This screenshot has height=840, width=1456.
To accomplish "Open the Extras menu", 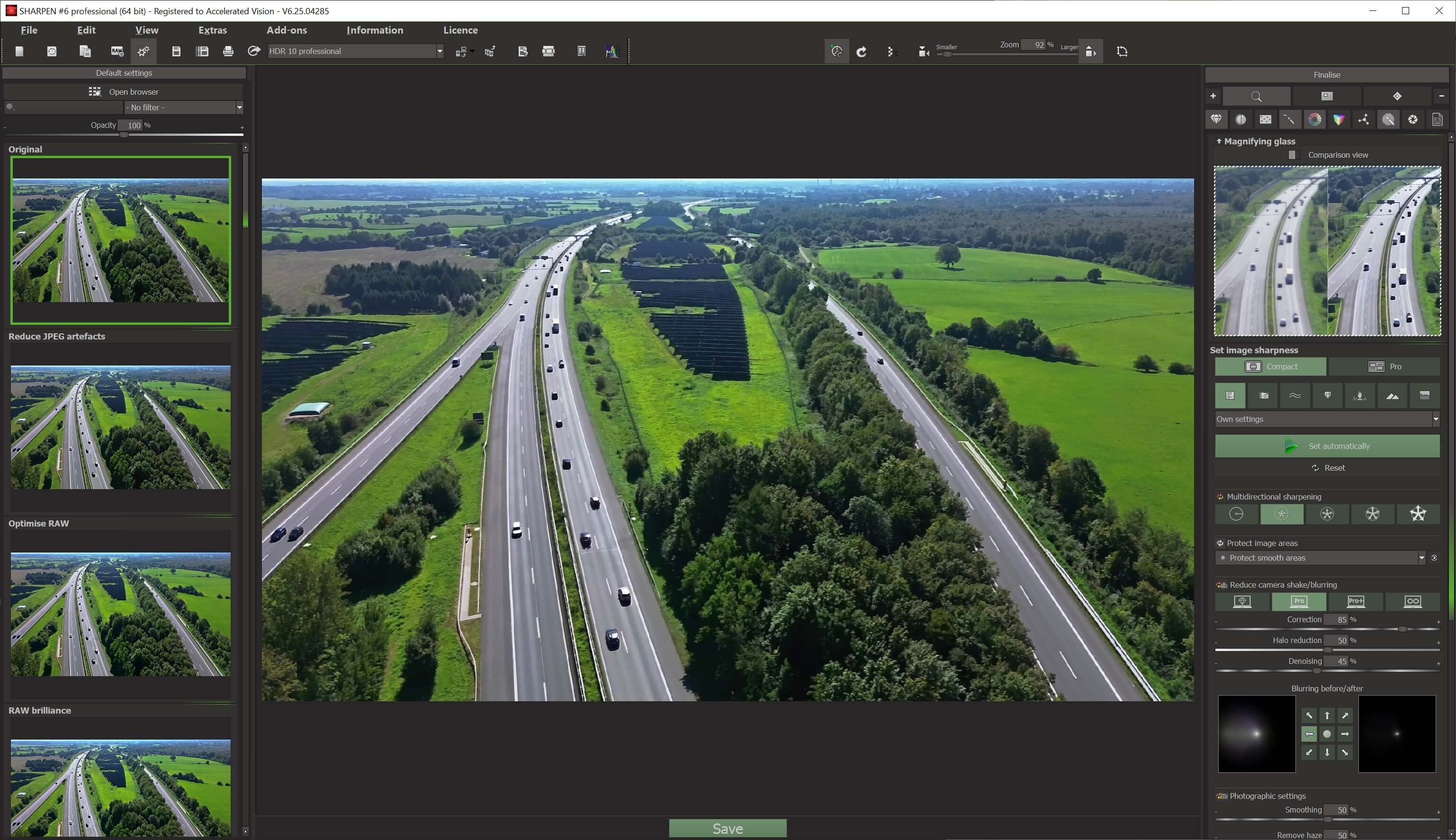I will pyautogui.click(x=212, y=30).
